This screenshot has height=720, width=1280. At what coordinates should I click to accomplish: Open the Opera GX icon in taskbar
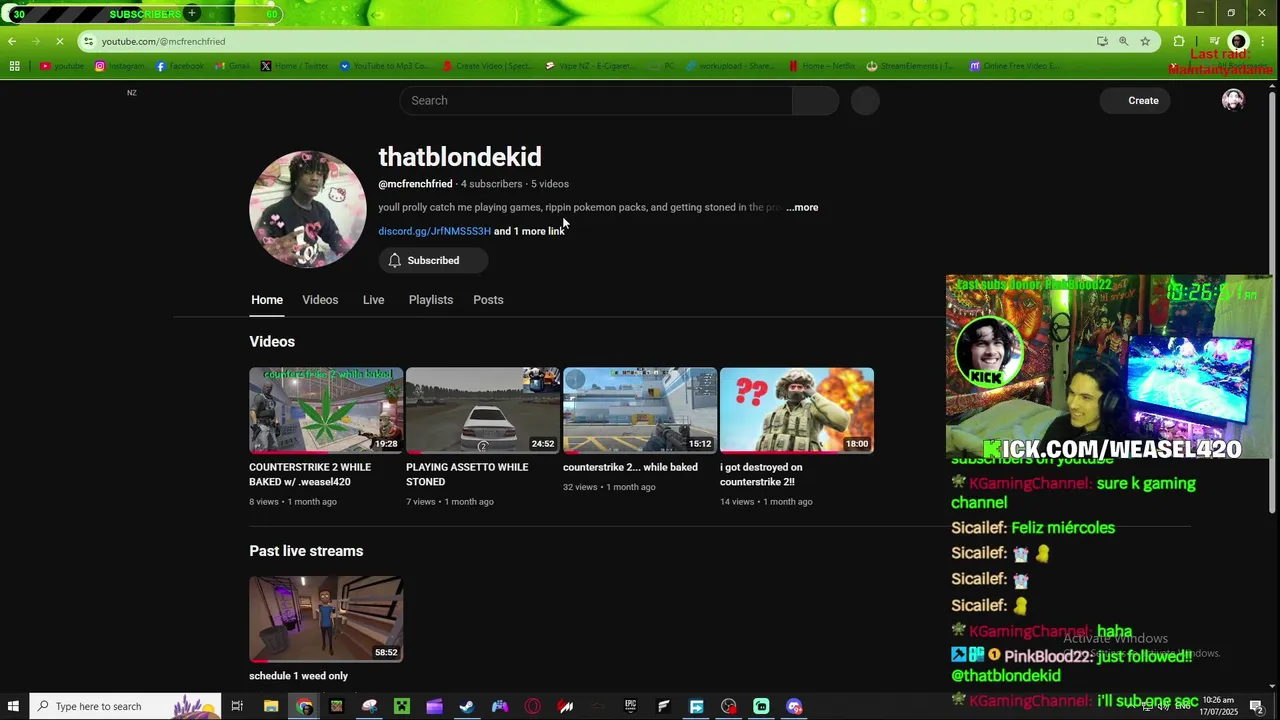pos(533,706)
